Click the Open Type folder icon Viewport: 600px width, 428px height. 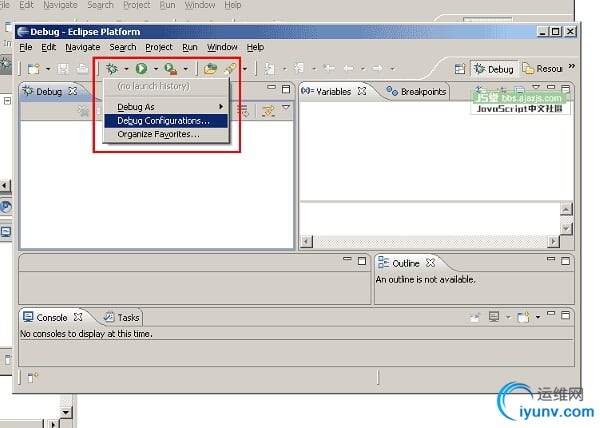[210, 69]
